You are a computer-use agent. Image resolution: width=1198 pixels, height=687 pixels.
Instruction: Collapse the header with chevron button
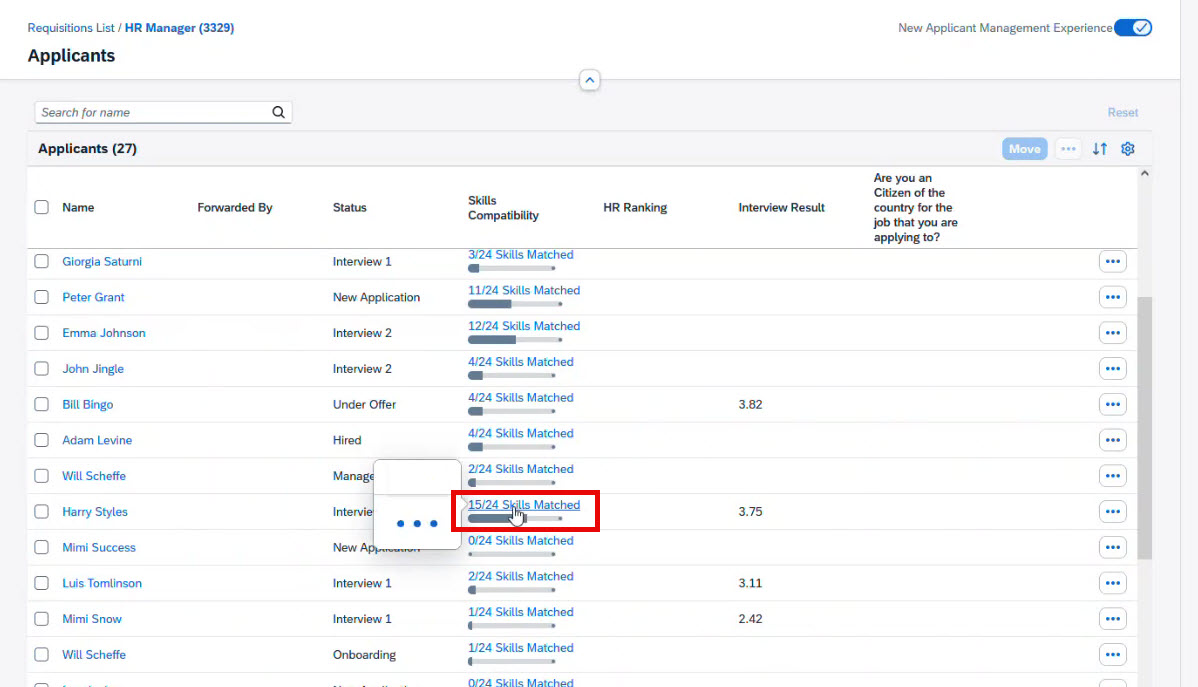[x=590, y=80]
